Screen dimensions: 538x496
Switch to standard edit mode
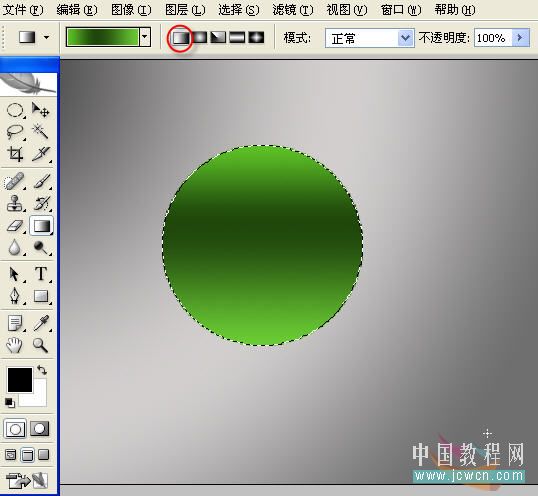[15, 429]
